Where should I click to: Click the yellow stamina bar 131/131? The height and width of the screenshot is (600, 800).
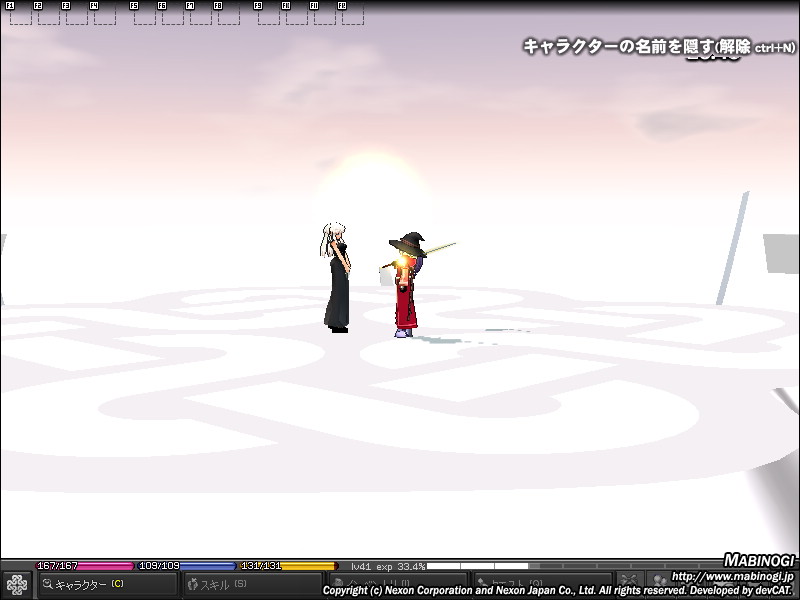[288, 566]
